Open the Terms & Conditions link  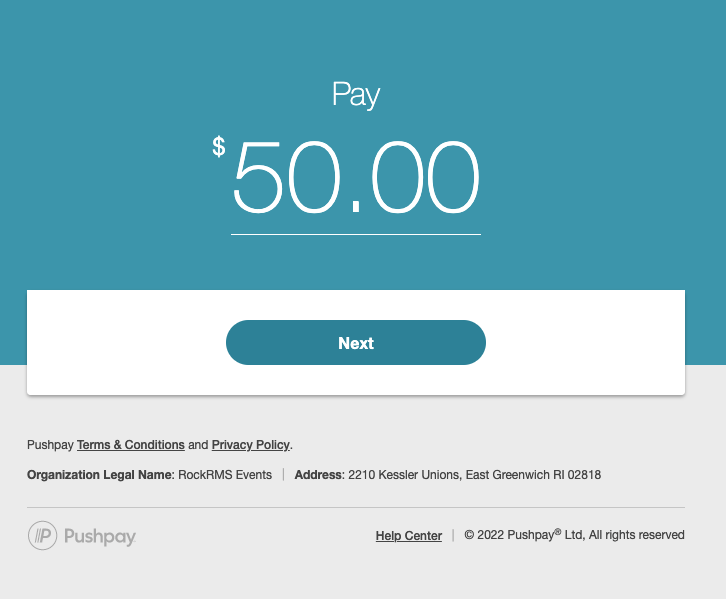pyautogui.click(x=131, y=445)
